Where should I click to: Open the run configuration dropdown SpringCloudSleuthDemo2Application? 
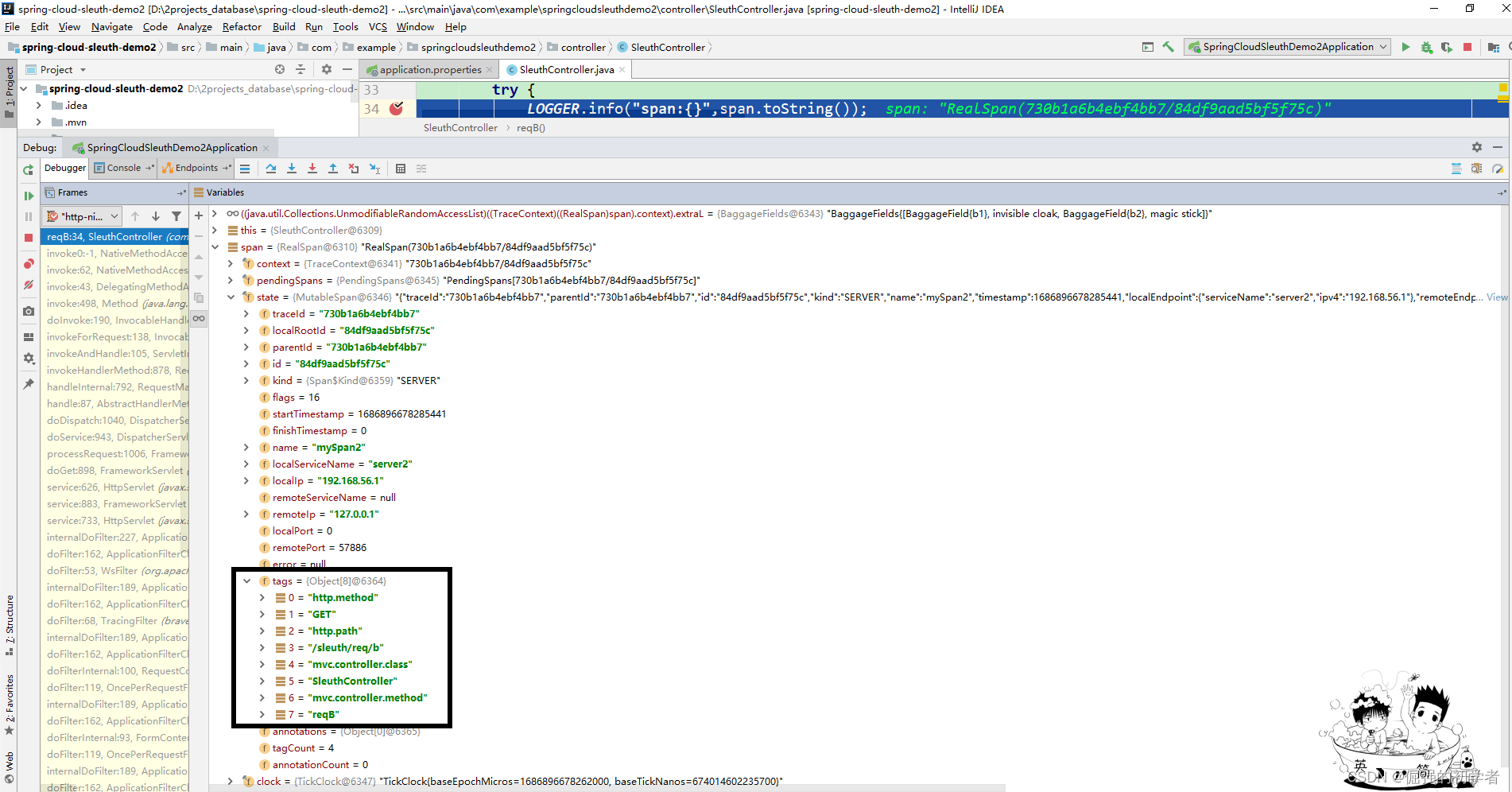(1288, 47)
